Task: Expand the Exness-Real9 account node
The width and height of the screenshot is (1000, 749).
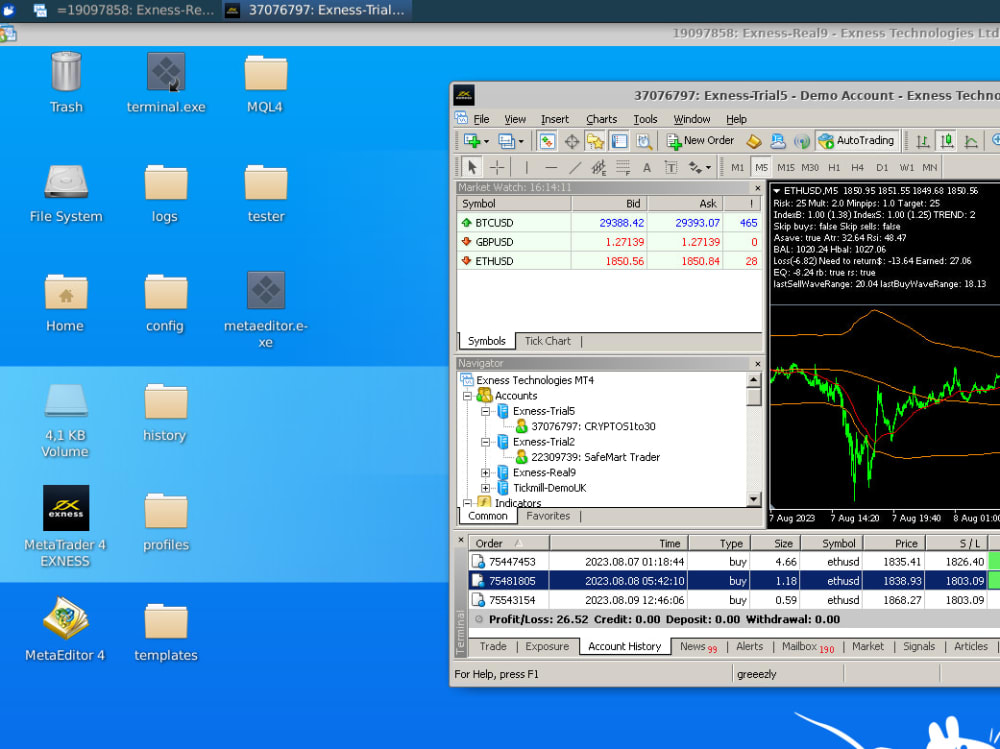Action: 486,473
